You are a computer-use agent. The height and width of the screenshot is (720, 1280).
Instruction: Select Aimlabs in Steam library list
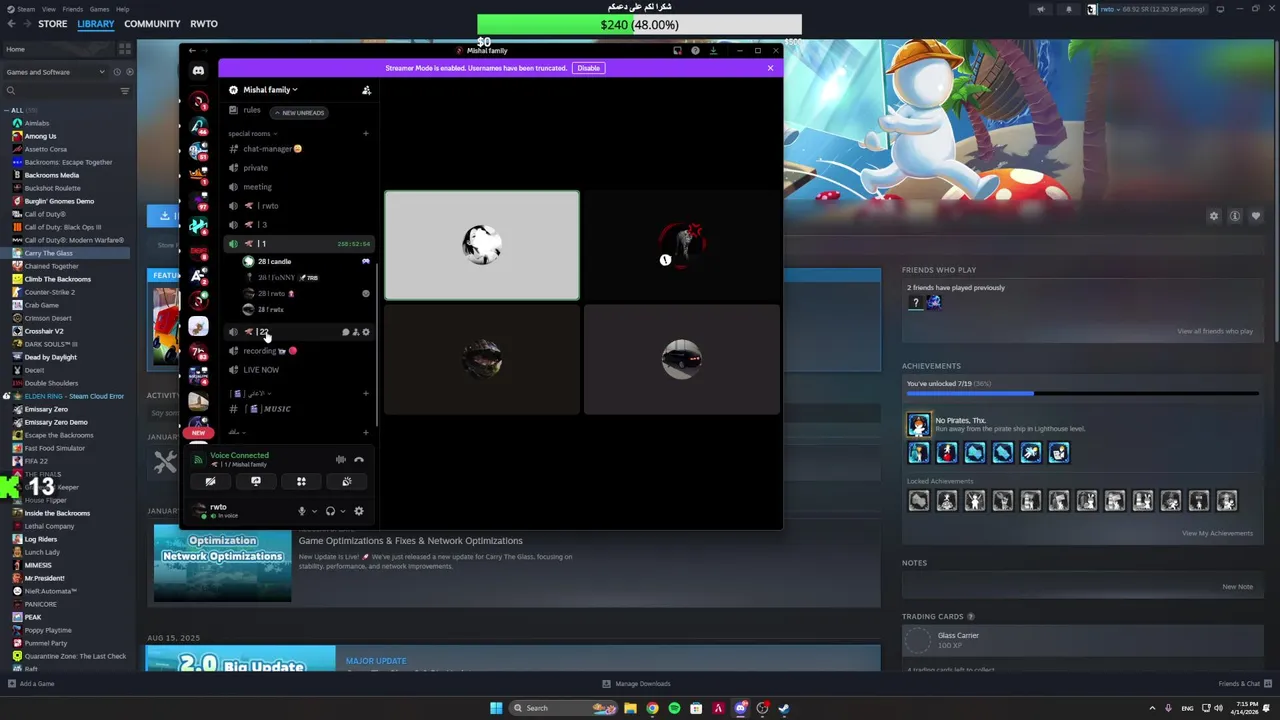[36, 123]
